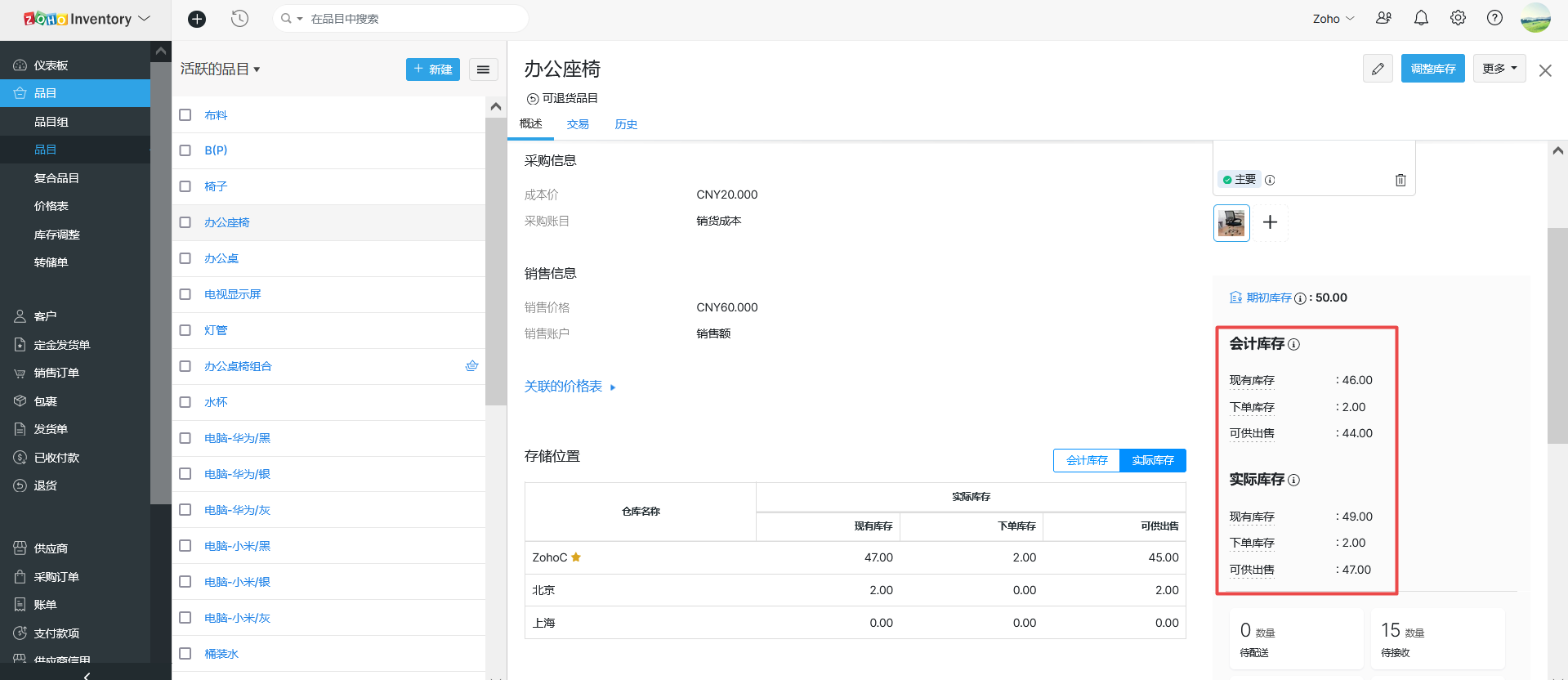Viewport: 1568px width, 680px height.
Task: Toggle storage view to 会计库存
Action: point(1086,461)
